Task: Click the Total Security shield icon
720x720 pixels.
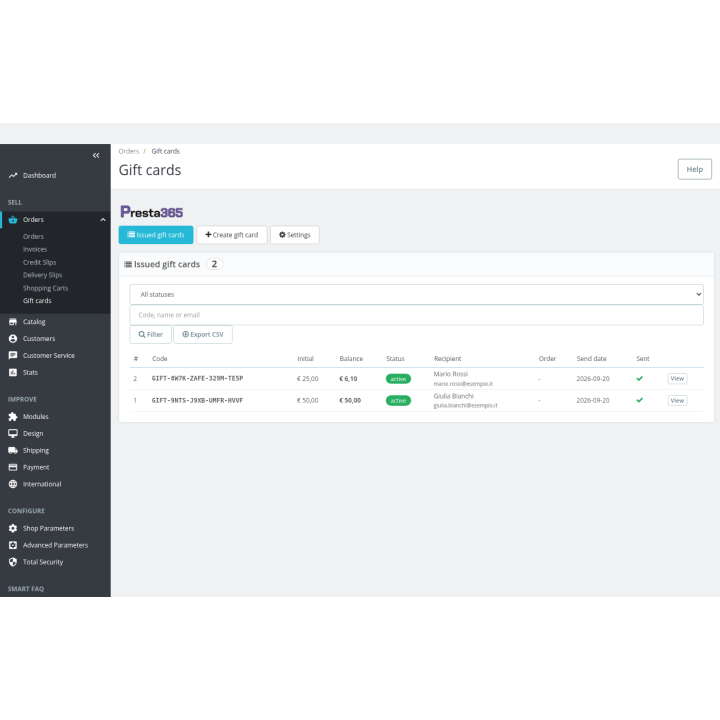Action: 13,562
